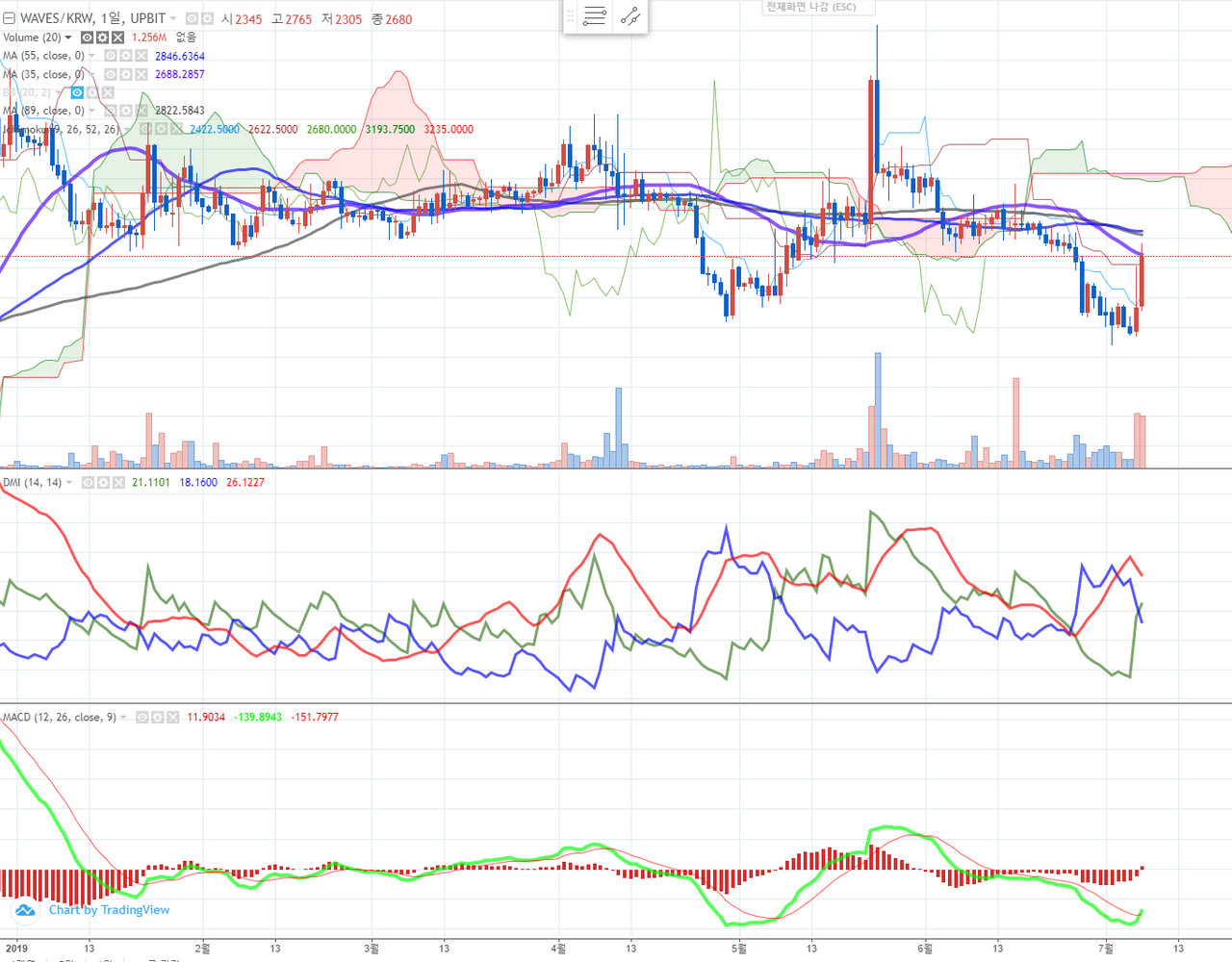Select the trend line drawing tool
The image size is (1232, 962).
[629, 16]
